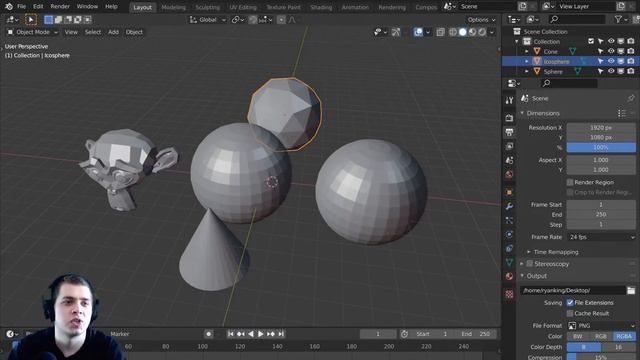
Task: Open the viewport gizmo visibility icon
Action: (380, 32)
